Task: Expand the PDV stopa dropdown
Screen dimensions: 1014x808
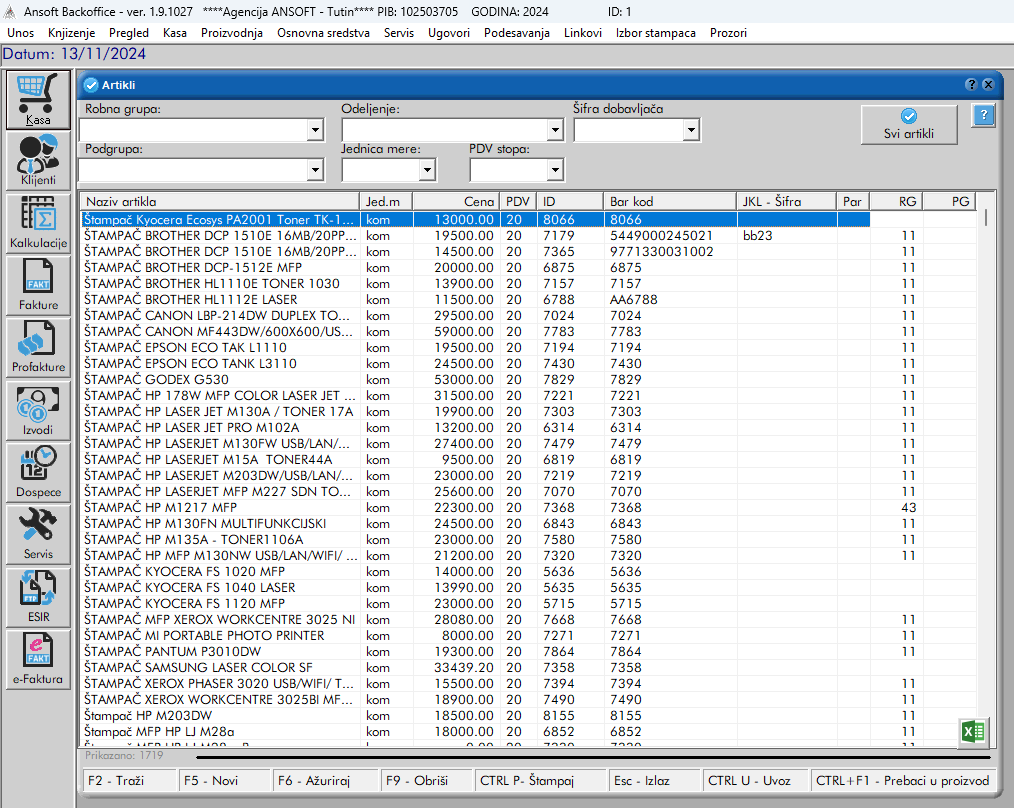Action: point(555,170)
